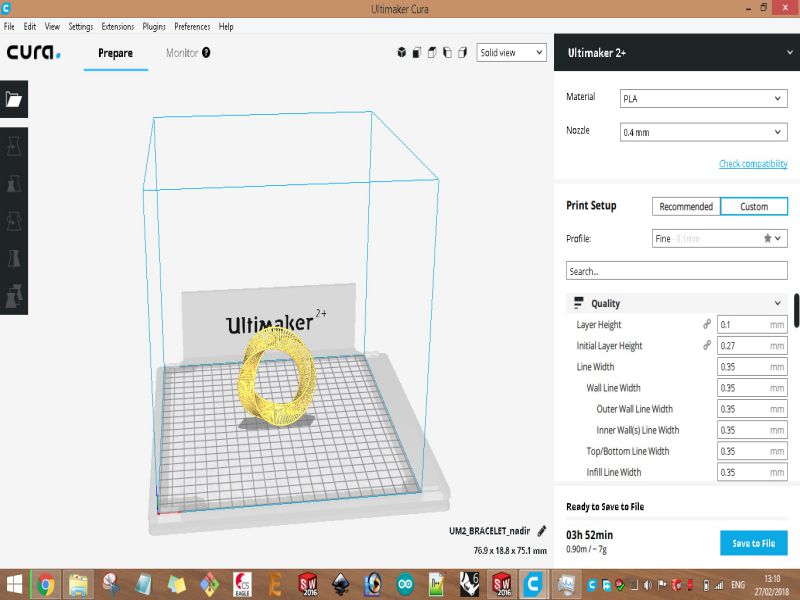Switch camera to right side view icon
Screen dimensions: 800x600
462,53
